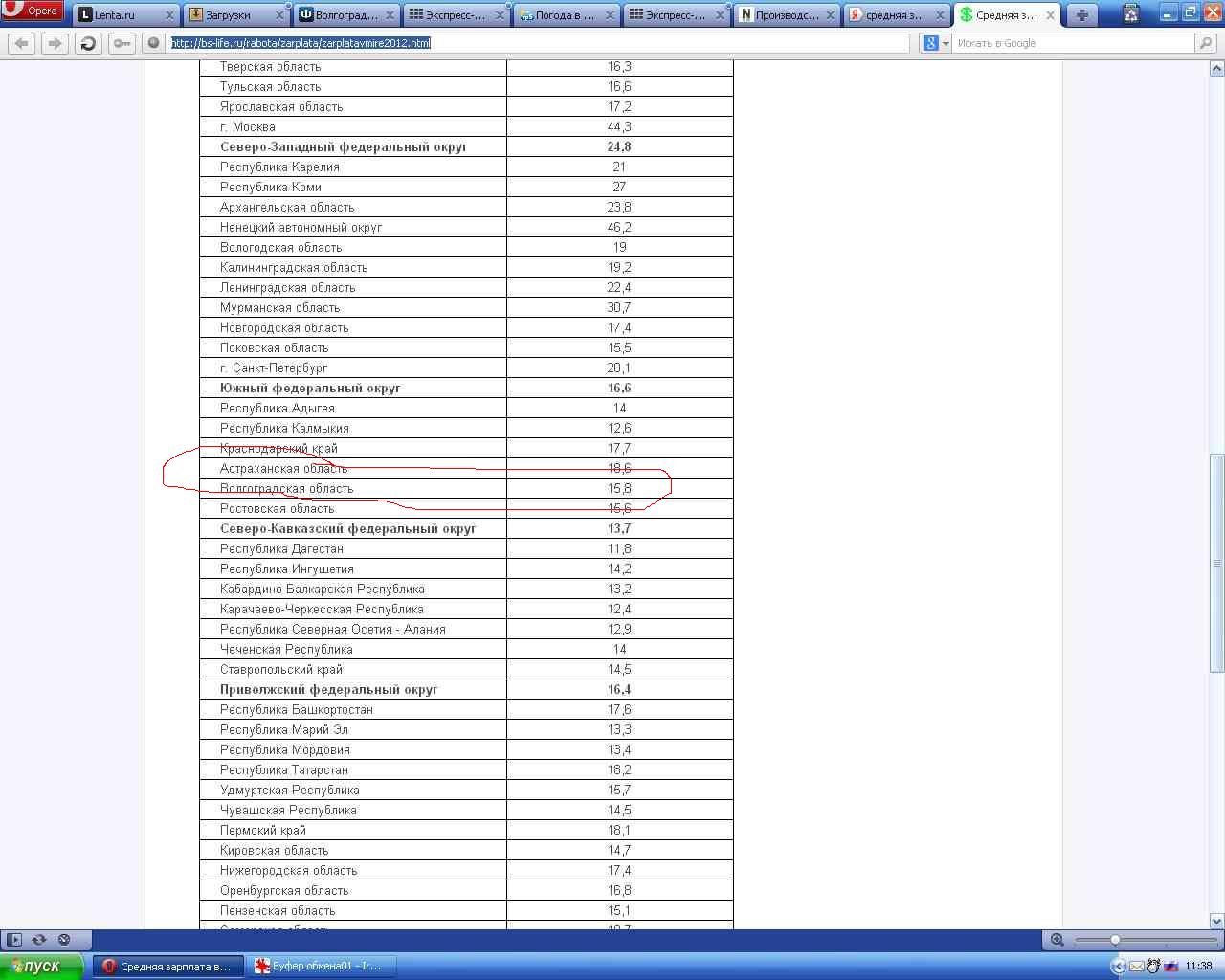Open the Google search engine dropdown
The image size is (1225, 980).
935,43
